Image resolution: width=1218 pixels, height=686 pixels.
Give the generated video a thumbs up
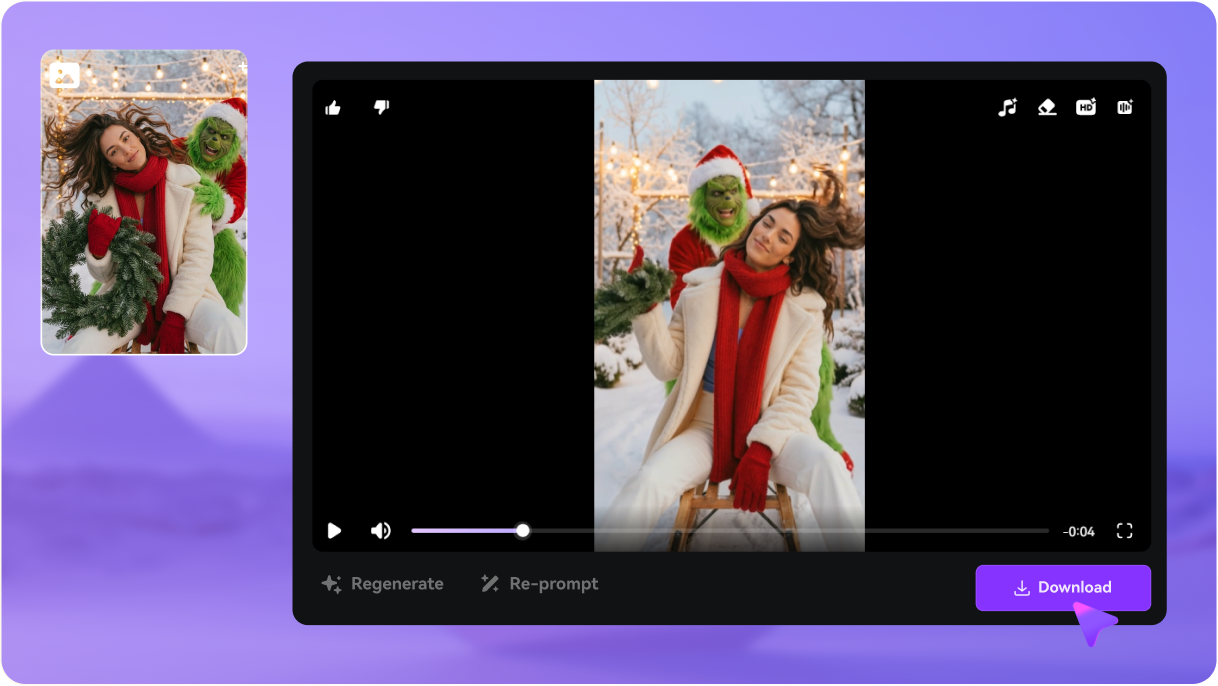click(333, 106)
